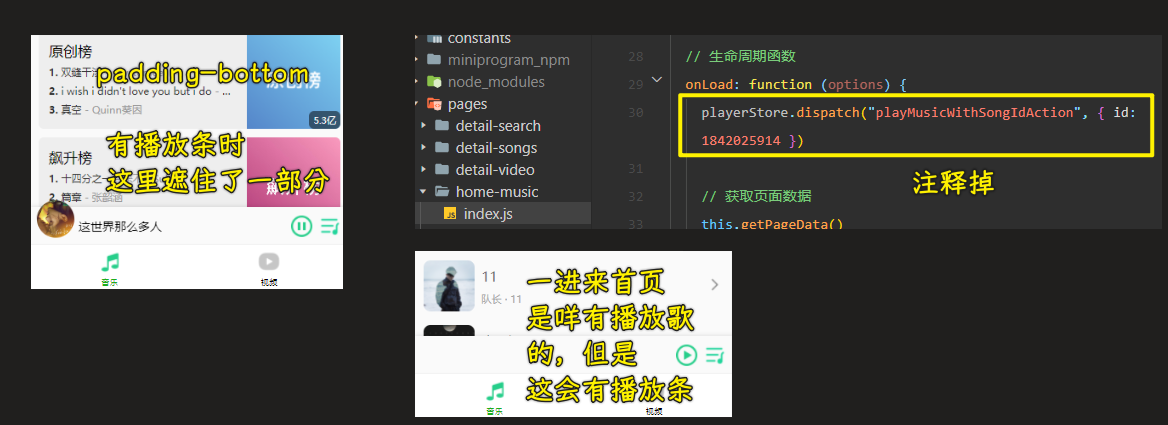Click the '// 生命周期函数' comment line

(x=741, y=57)
